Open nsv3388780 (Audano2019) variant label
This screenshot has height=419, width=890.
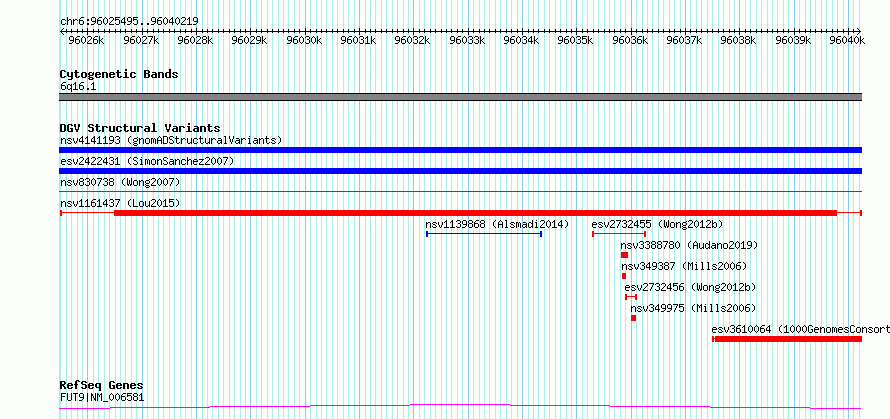tap(689, 245)
